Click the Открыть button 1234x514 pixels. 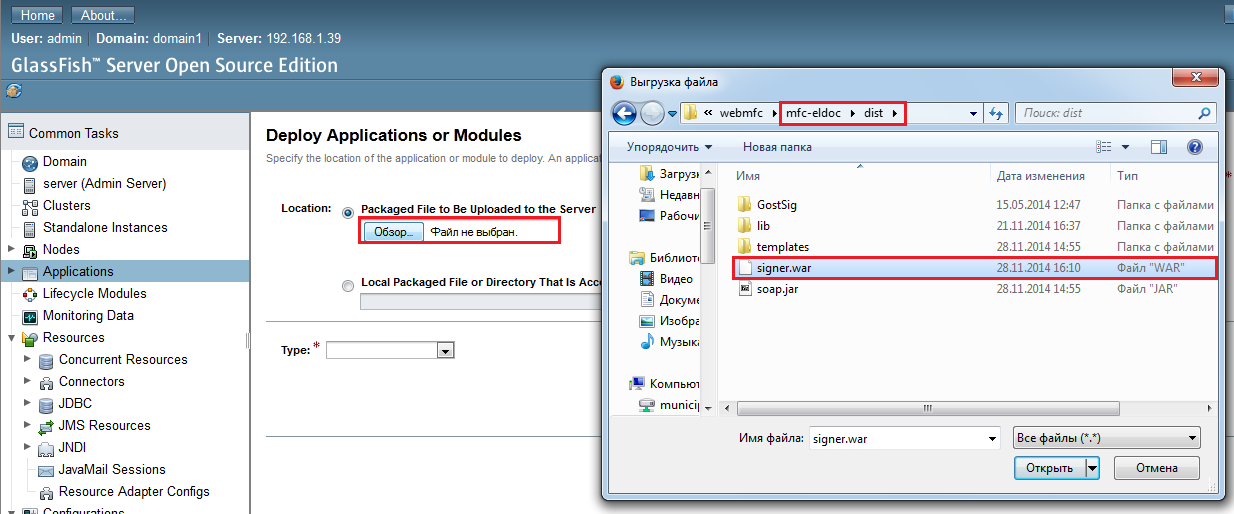[1048, 468]
